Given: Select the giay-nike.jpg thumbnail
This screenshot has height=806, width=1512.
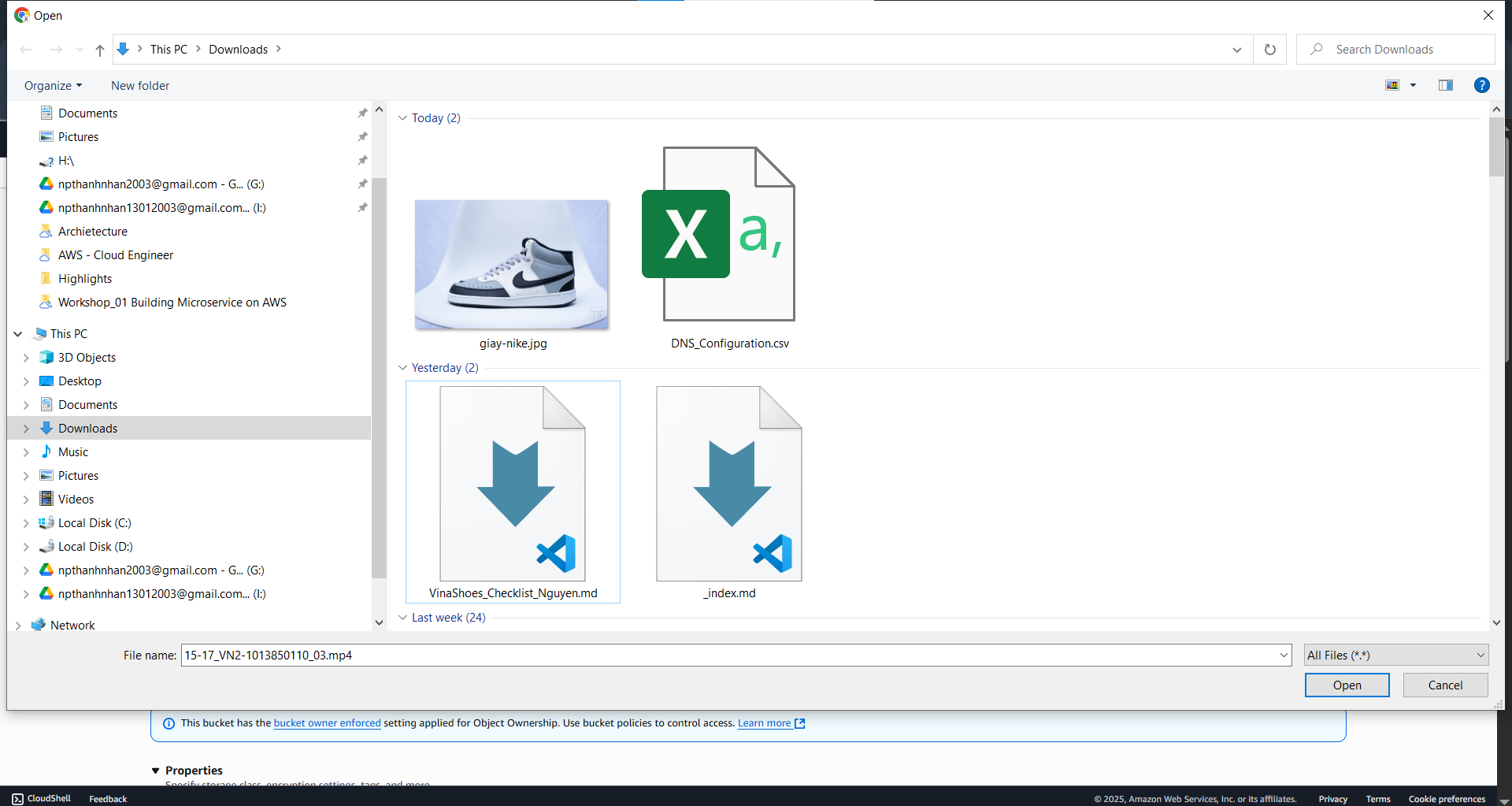Looking at the screenshot, I should pyautogui.click(x=512, y=264).
